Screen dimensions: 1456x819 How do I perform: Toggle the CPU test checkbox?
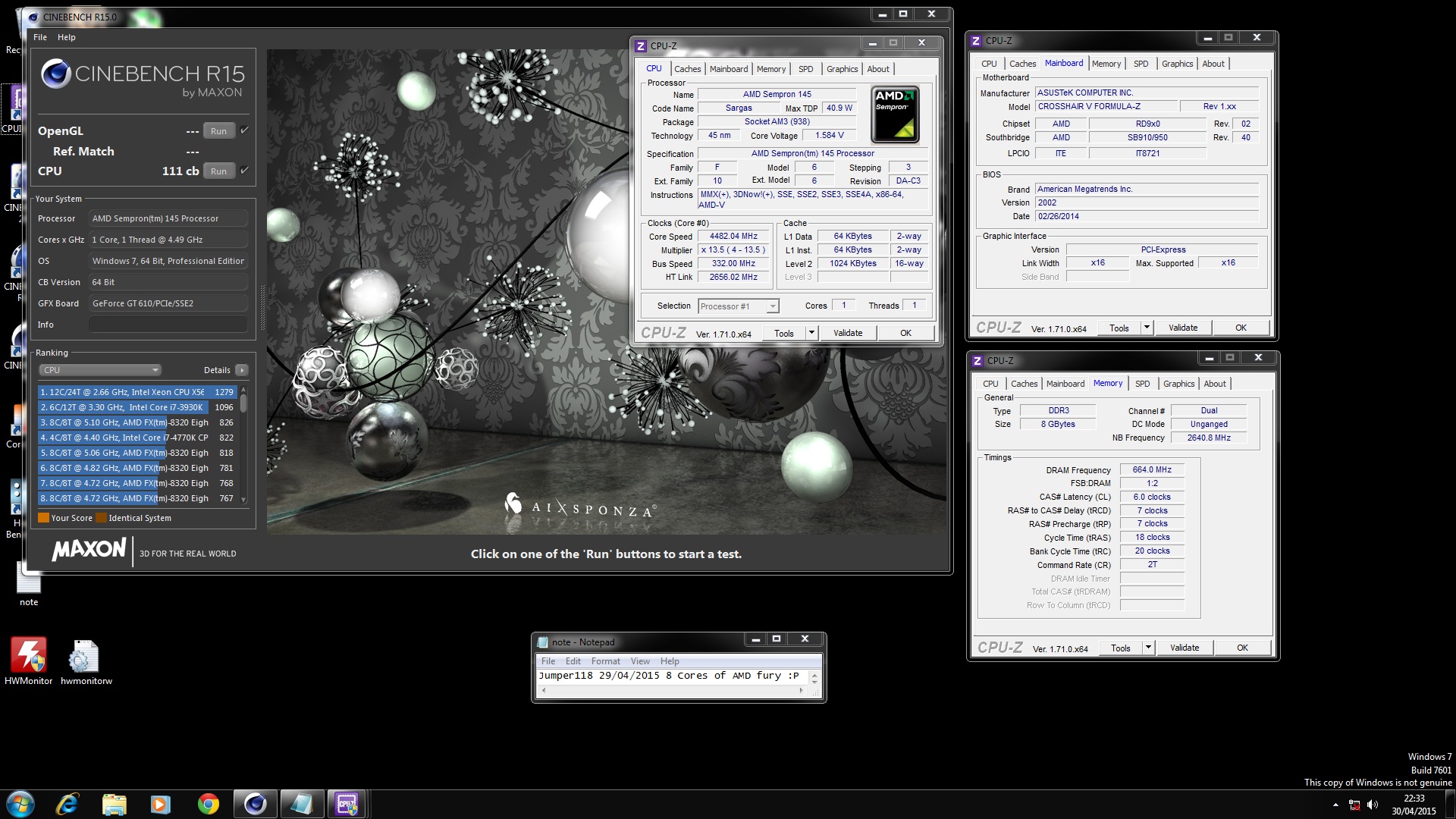pyautogui.click(x=244, y=171)
